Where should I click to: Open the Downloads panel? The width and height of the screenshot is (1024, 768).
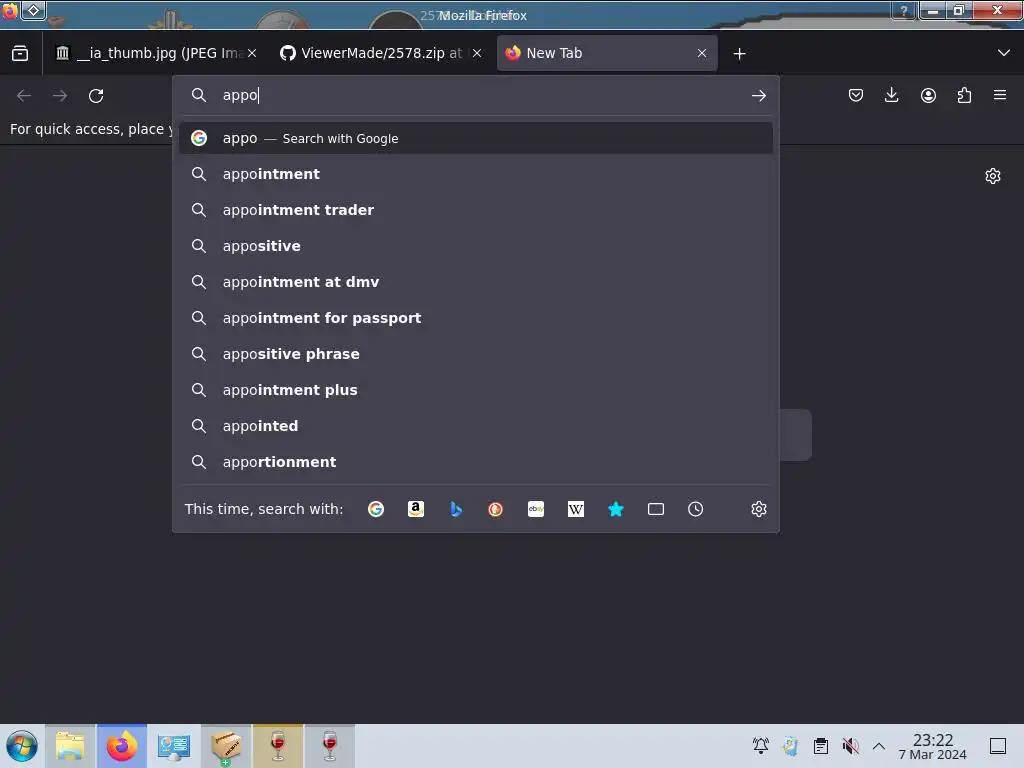point(891,95)
